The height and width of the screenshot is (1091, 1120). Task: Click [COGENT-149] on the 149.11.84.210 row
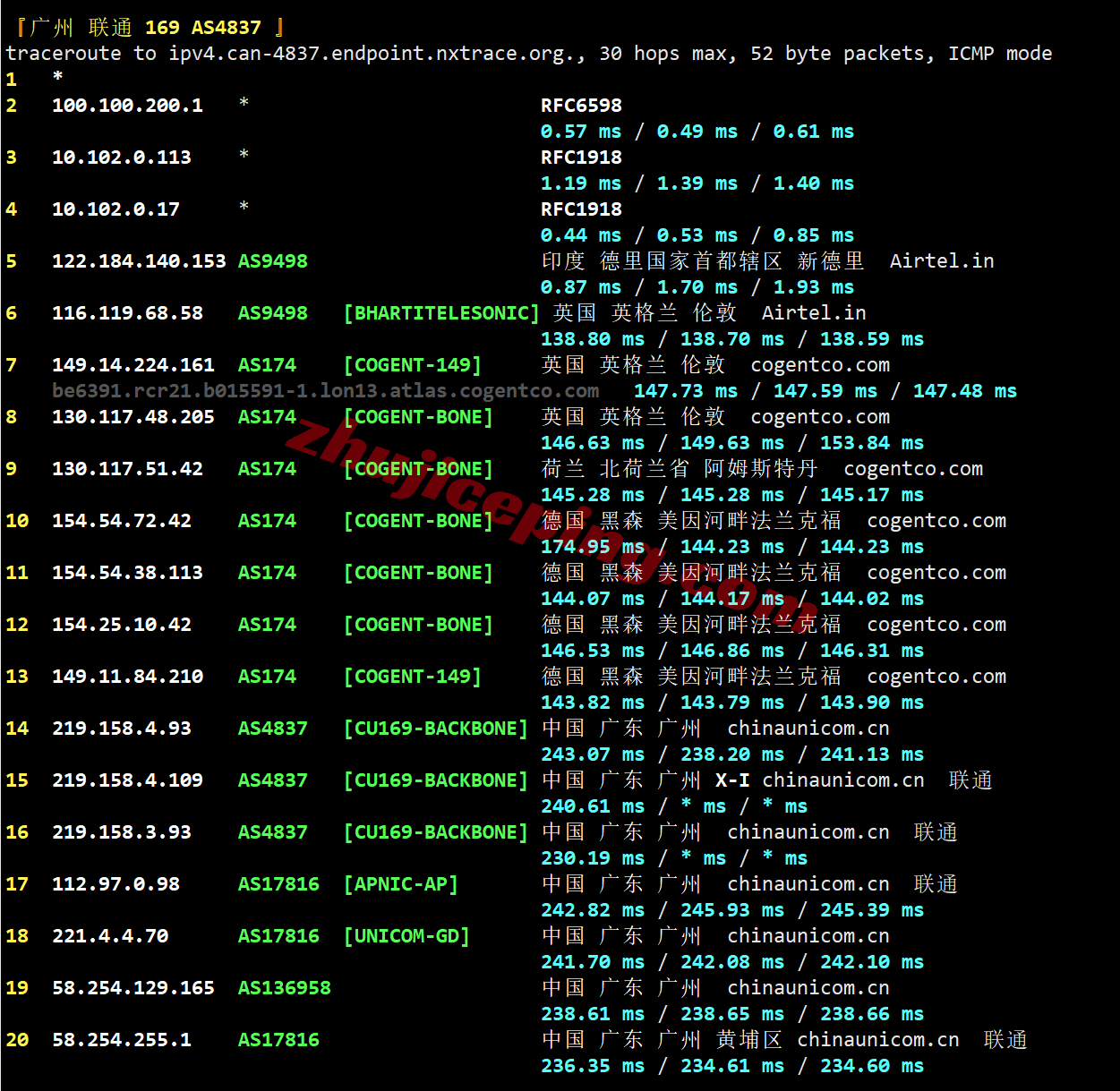(x=413, y=677)
